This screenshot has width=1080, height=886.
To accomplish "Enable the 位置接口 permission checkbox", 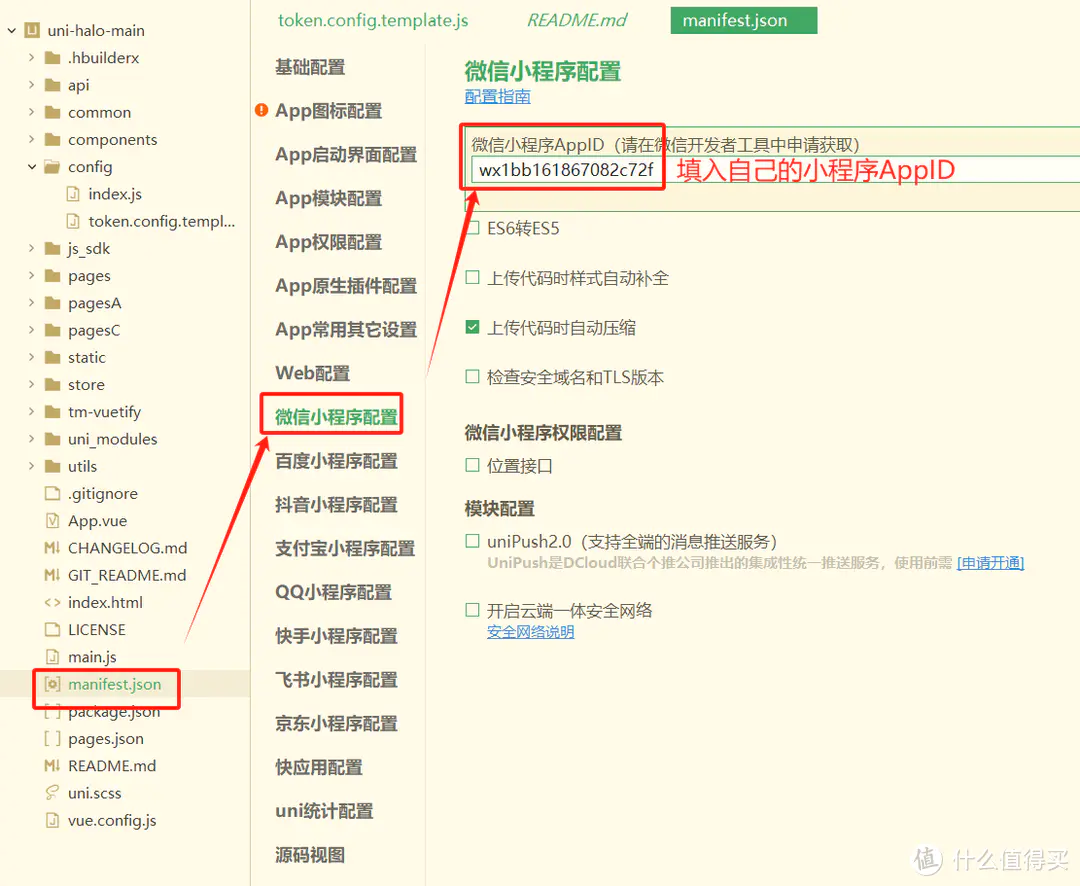I will (473, 465).
